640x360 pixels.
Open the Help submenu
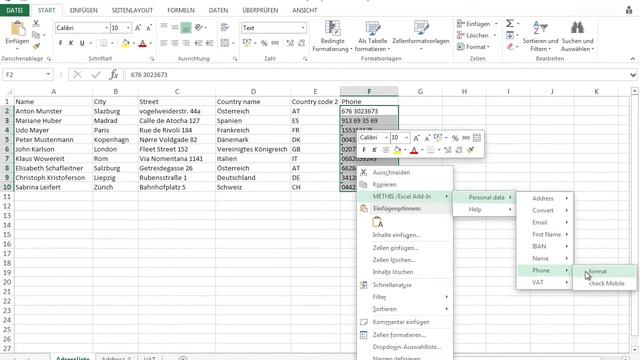tap(485, 209)
